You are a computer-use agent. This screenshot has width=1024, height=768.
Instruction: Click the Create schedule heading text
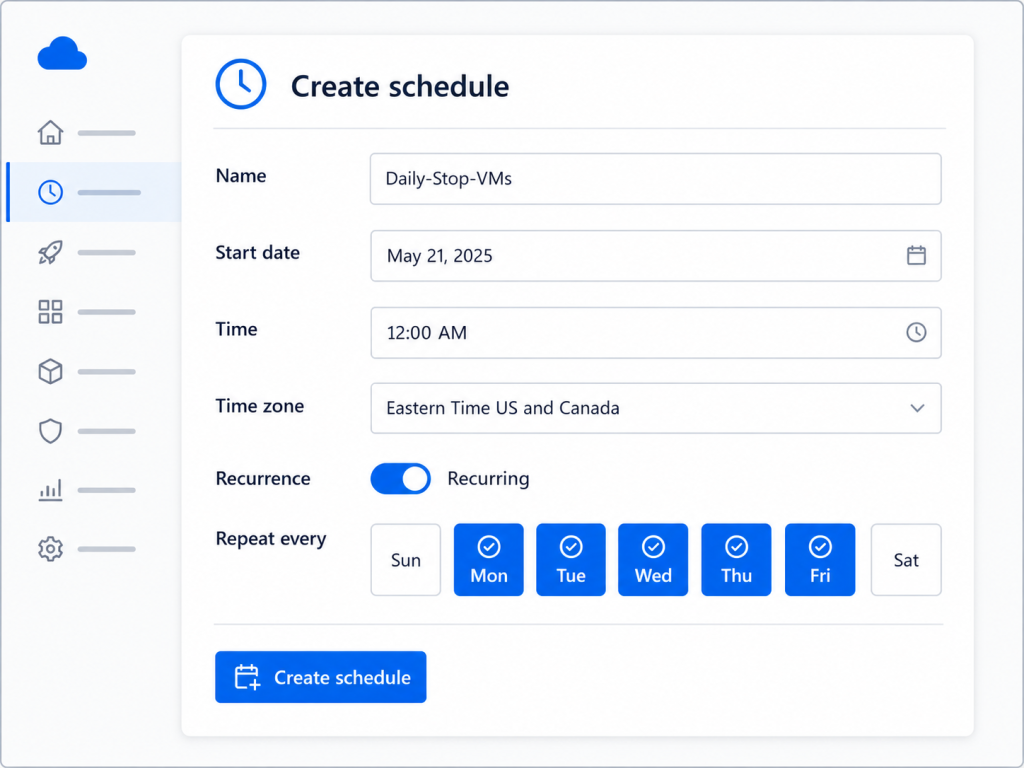pyautogui.click(x=400, y=86)
